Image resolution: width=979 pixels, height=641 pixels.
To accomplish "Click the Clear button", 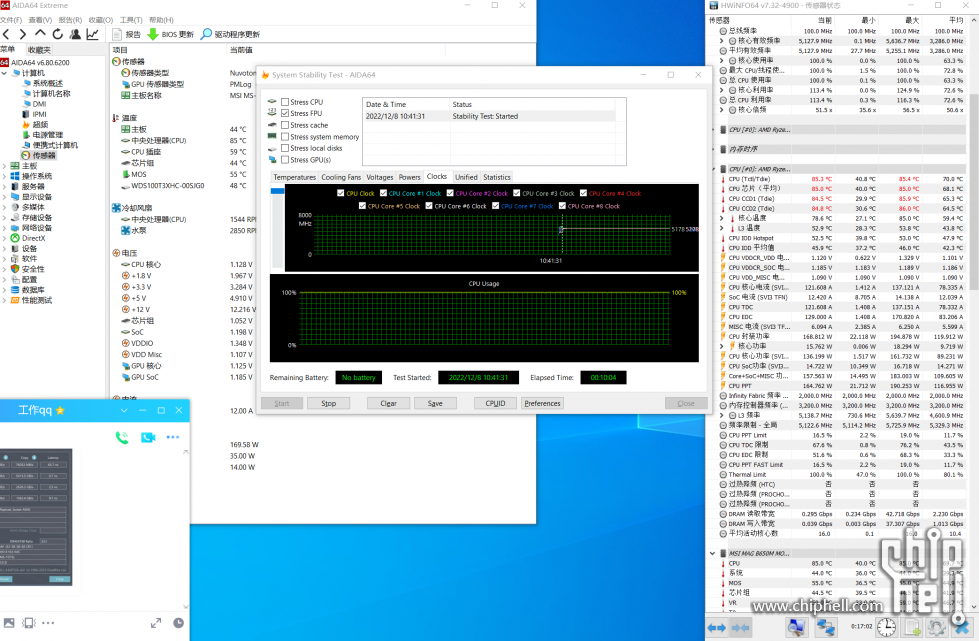I will point(388,403).
